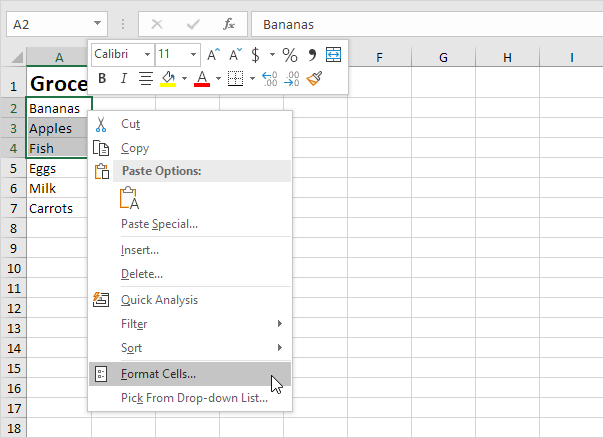
Task: Click the Decrease Decimal icon
Action: [x=291, y=78]
